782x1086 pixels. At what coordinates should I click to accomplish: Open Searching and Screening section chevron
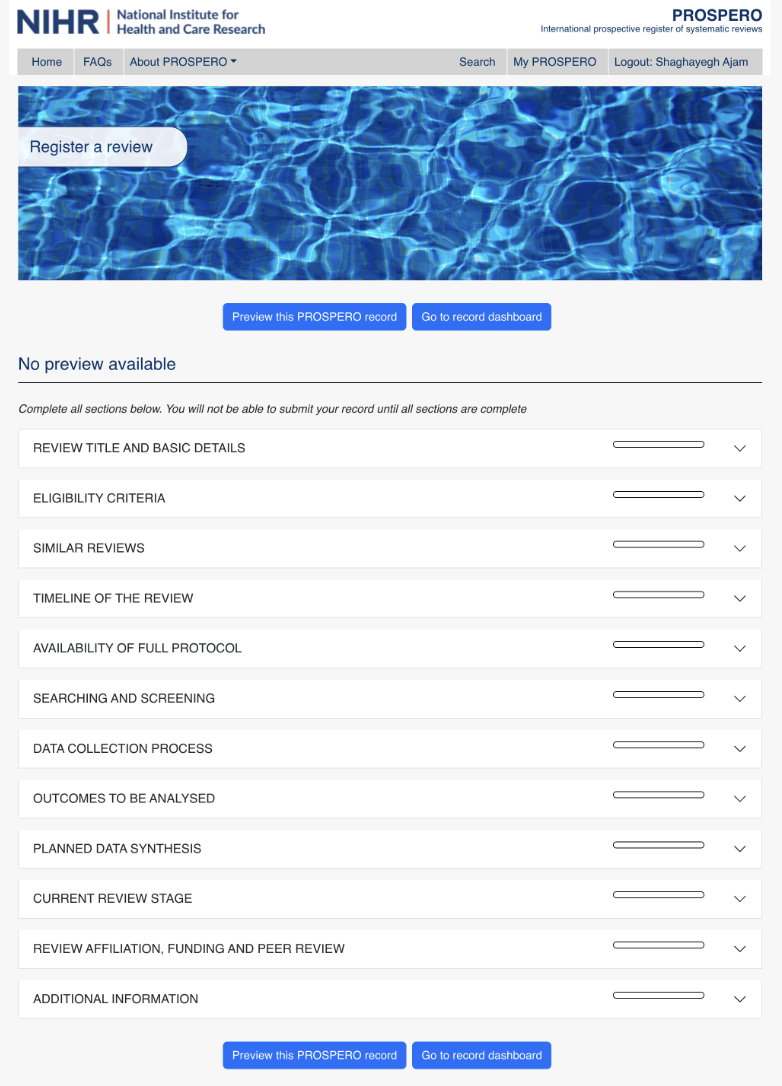740,698
